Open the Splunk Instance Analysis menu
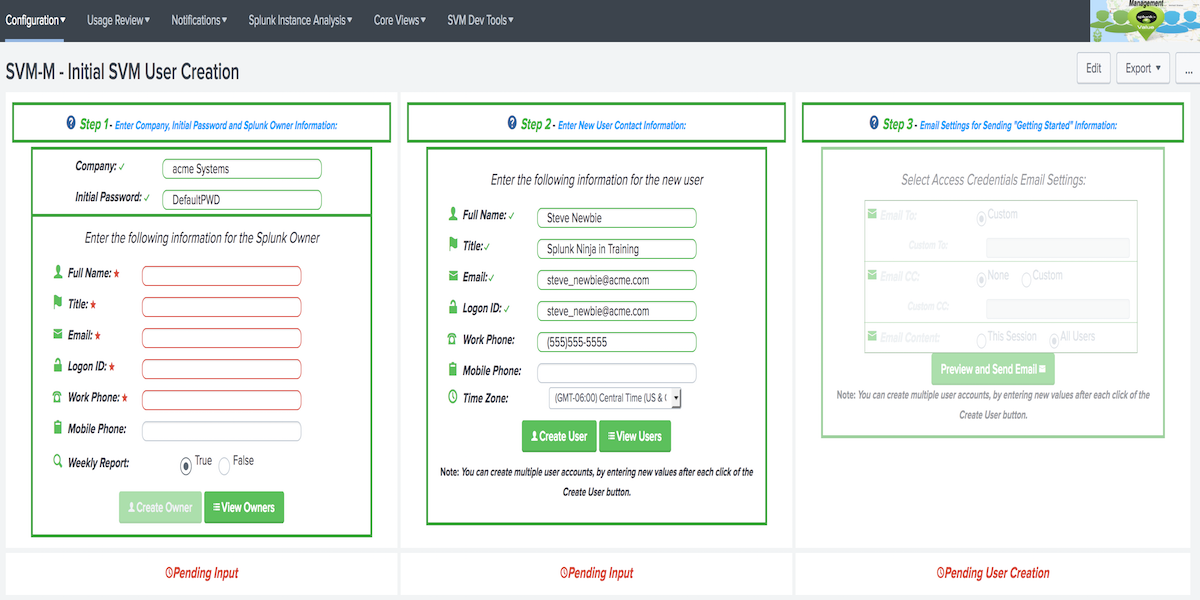This screenshot has width=1200, height=600. 300,20
